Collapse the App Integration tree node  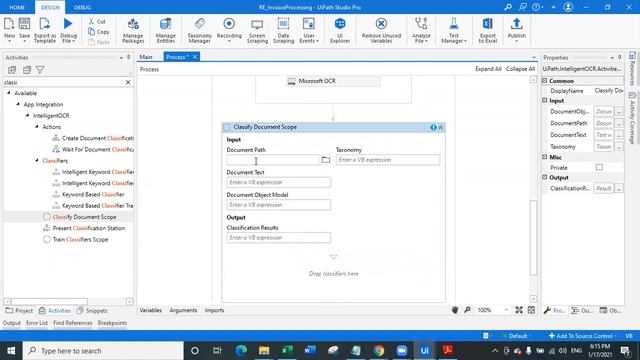(x=18, y=104)
